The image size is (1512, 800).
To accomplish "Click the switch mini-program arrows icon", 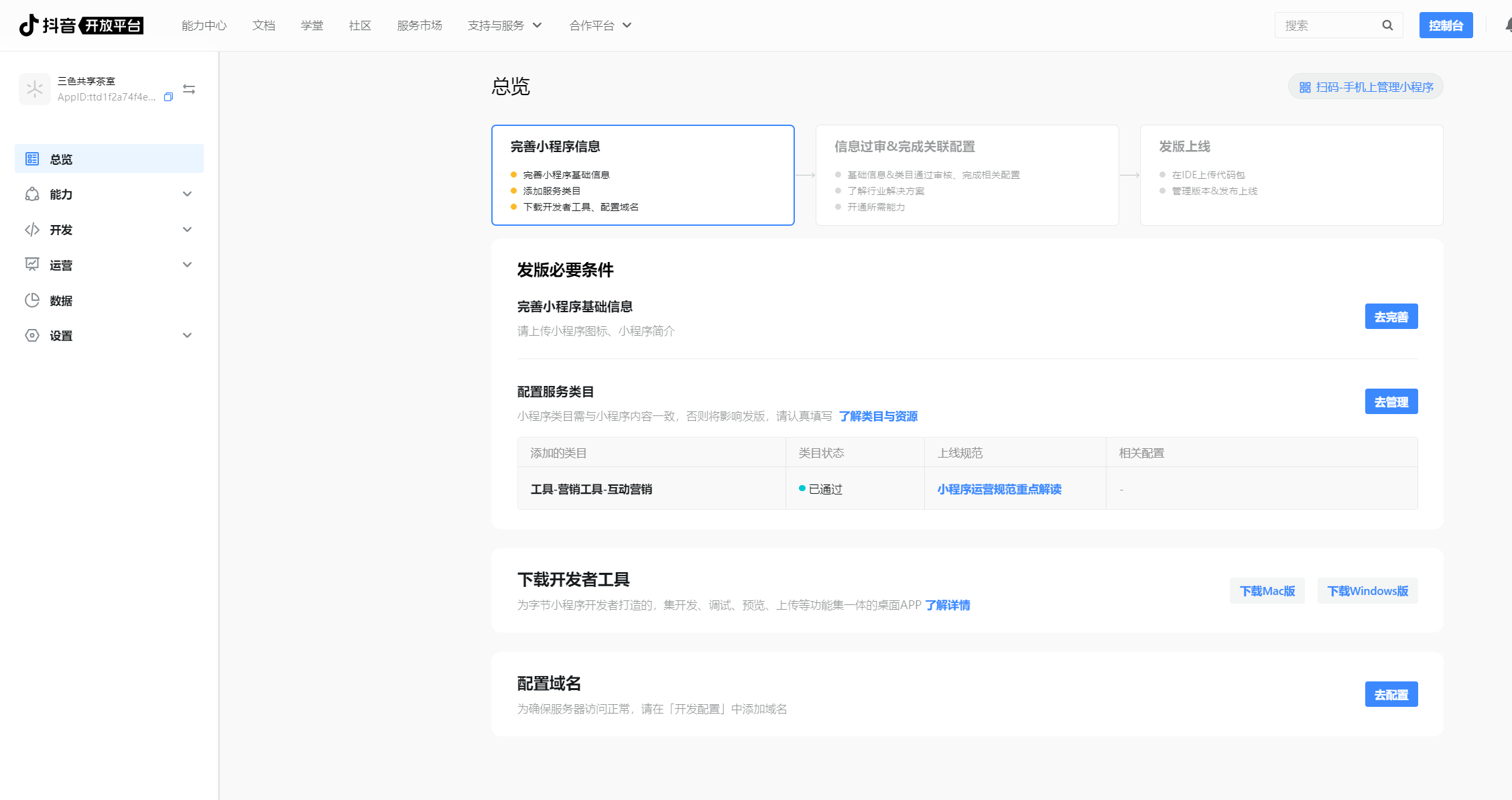I will 189,89.
